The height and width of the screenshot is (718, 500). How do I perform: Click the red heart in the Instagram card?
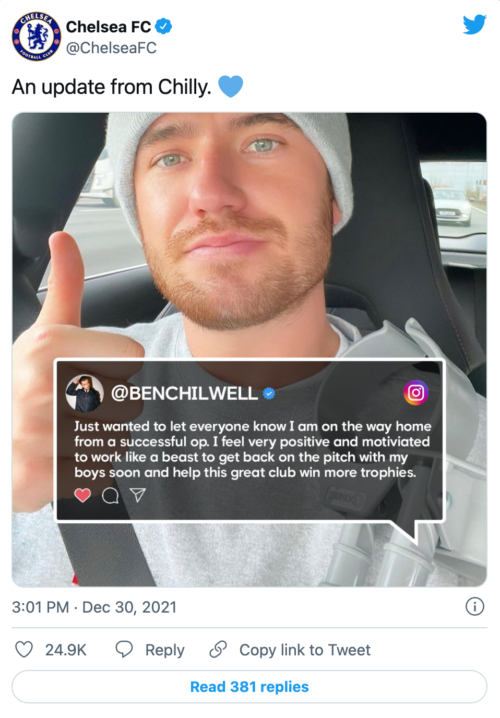[x=83, y=495]
